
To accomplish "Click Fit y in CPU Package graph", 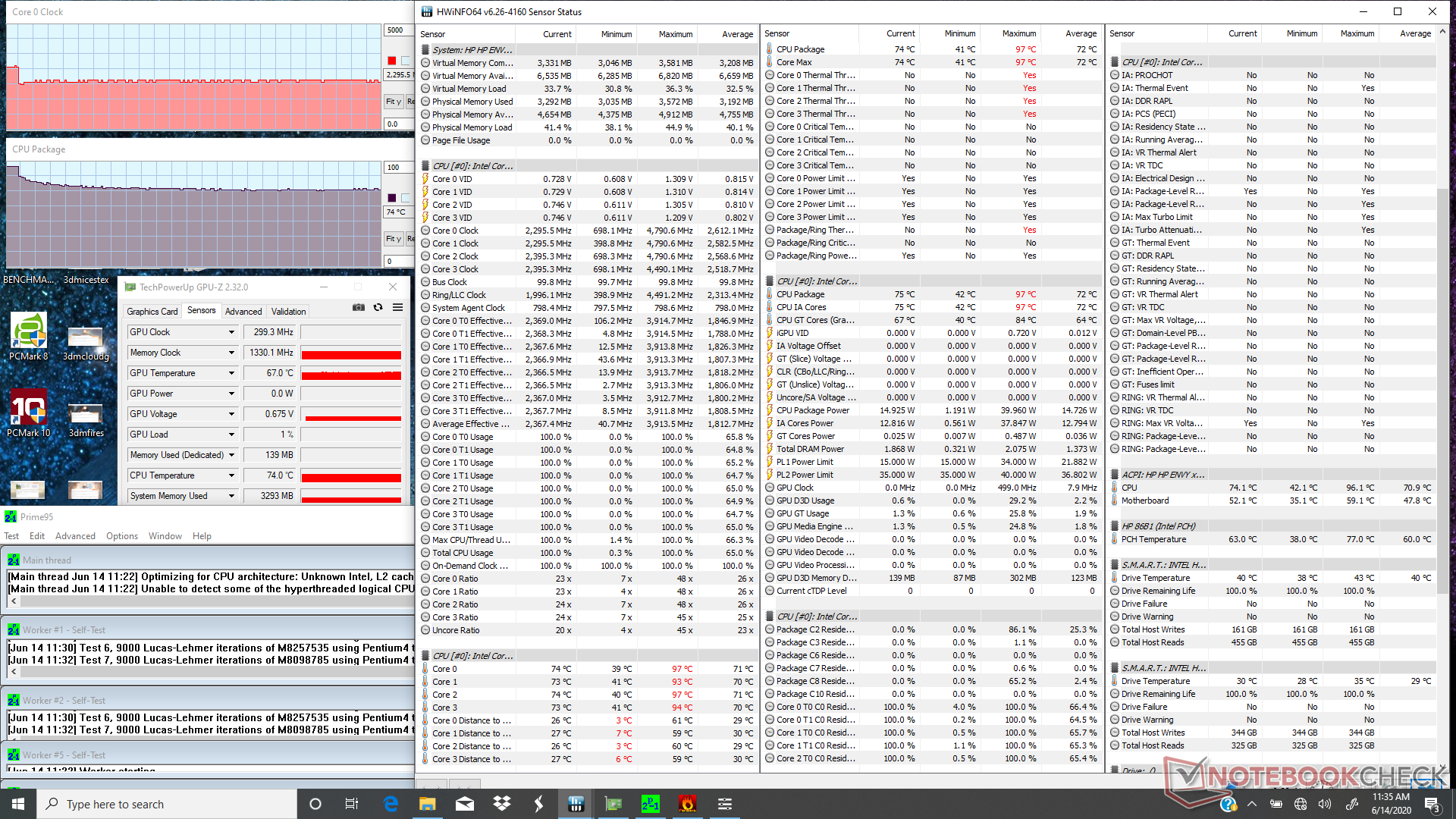I will coord(394,239).
